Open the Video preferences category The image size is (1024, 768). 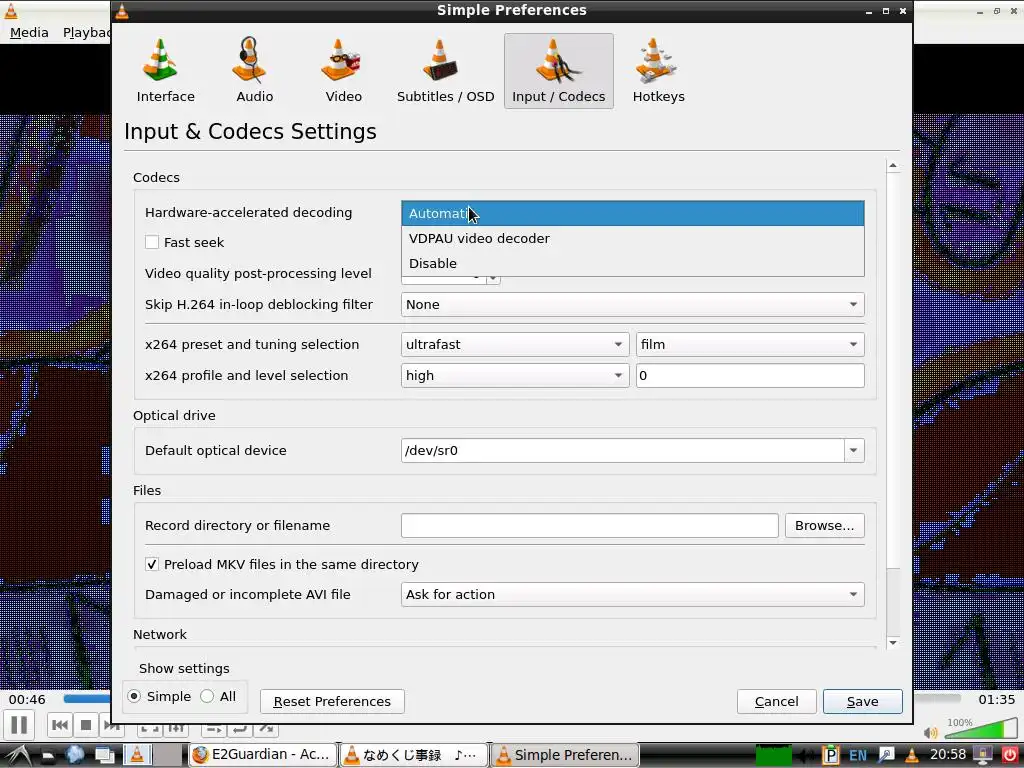[344, 71]
